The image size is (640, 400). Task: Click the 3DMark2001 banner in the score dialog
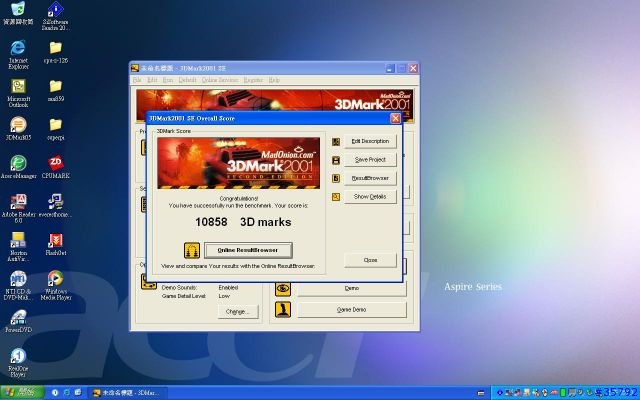[x=238, y=163]
